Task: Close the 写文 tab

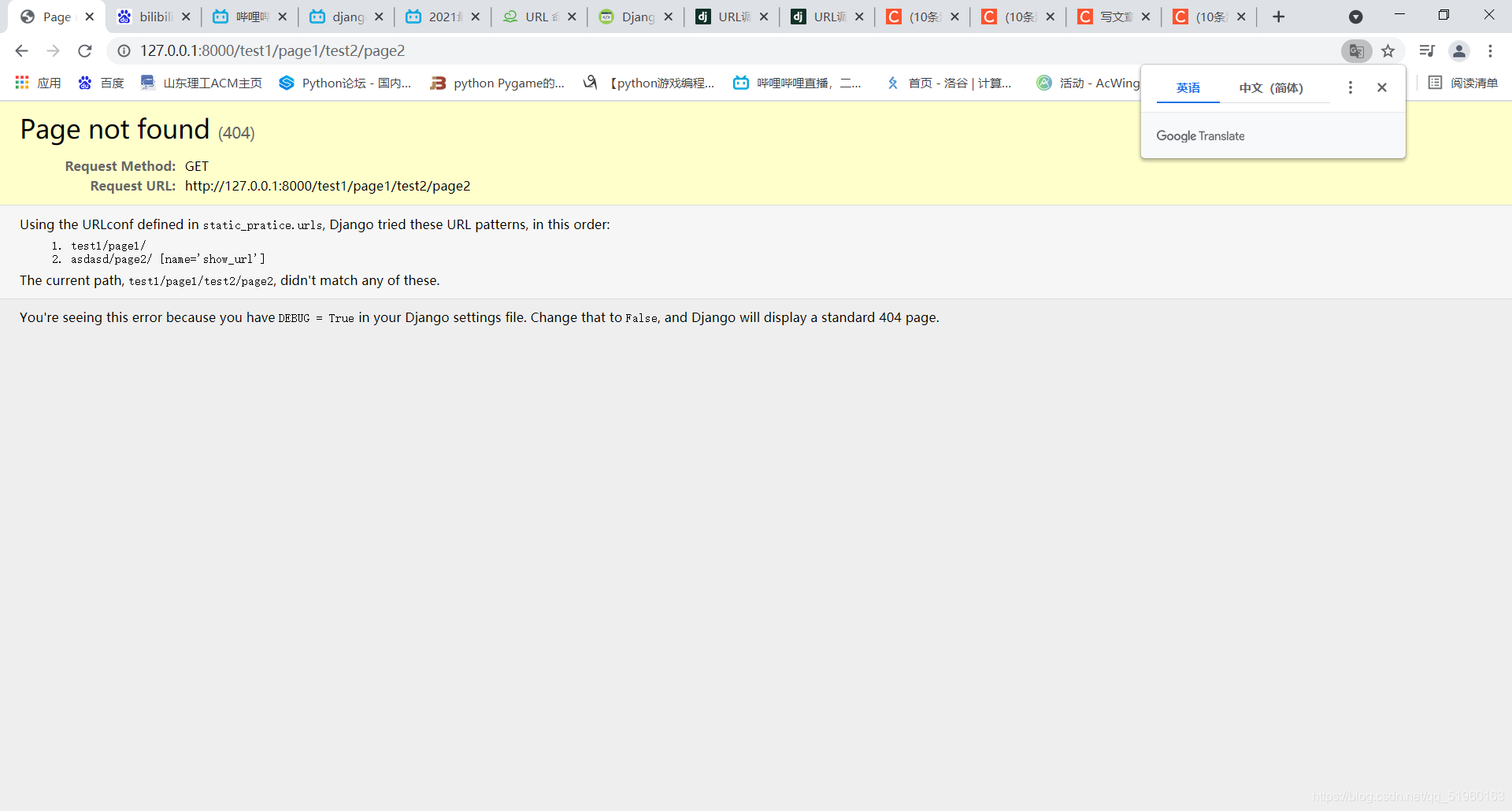Action: pos(1146,17)
